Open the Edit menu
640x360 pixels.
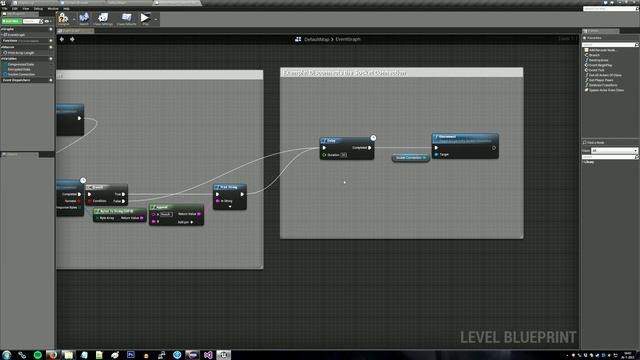[x=15, y=8]
